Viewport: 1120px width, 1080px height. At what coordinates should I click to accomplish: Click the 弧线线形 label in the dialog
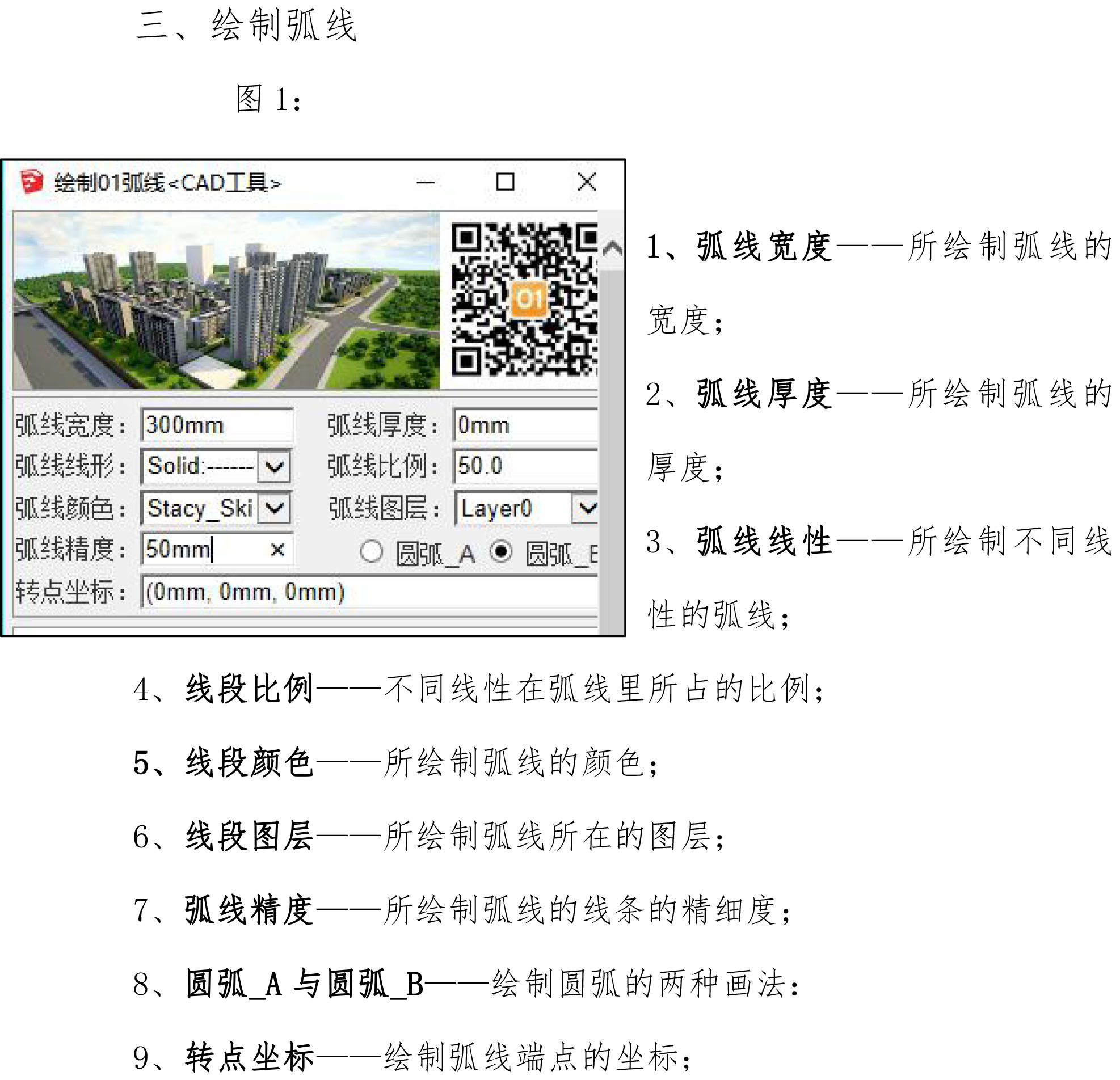(71, 466)
